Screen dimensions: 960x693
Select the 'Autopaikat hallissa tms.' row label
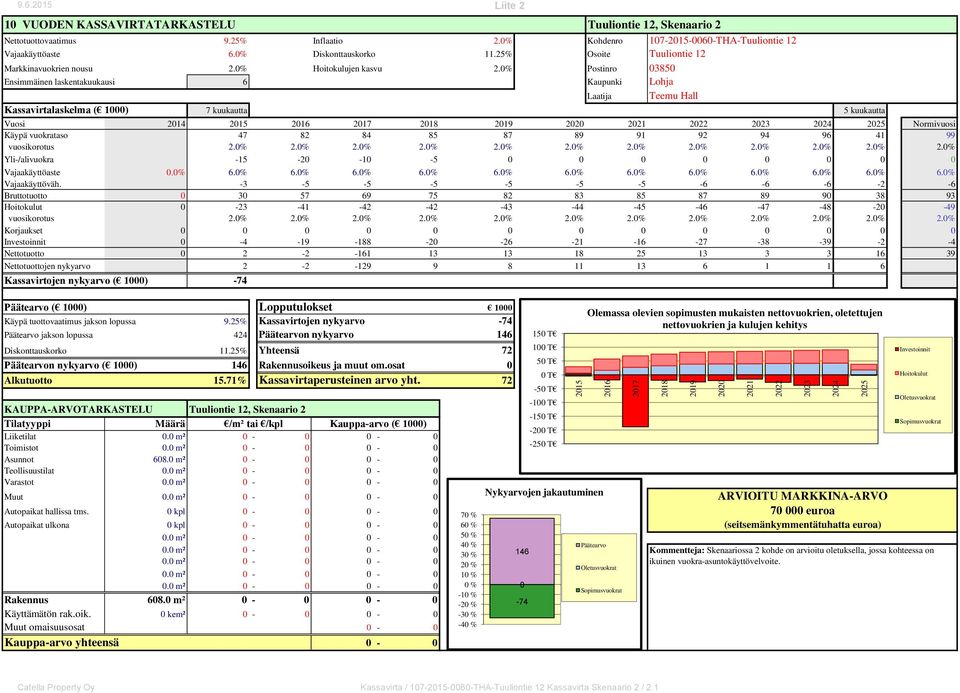click(x=47, y=512)
